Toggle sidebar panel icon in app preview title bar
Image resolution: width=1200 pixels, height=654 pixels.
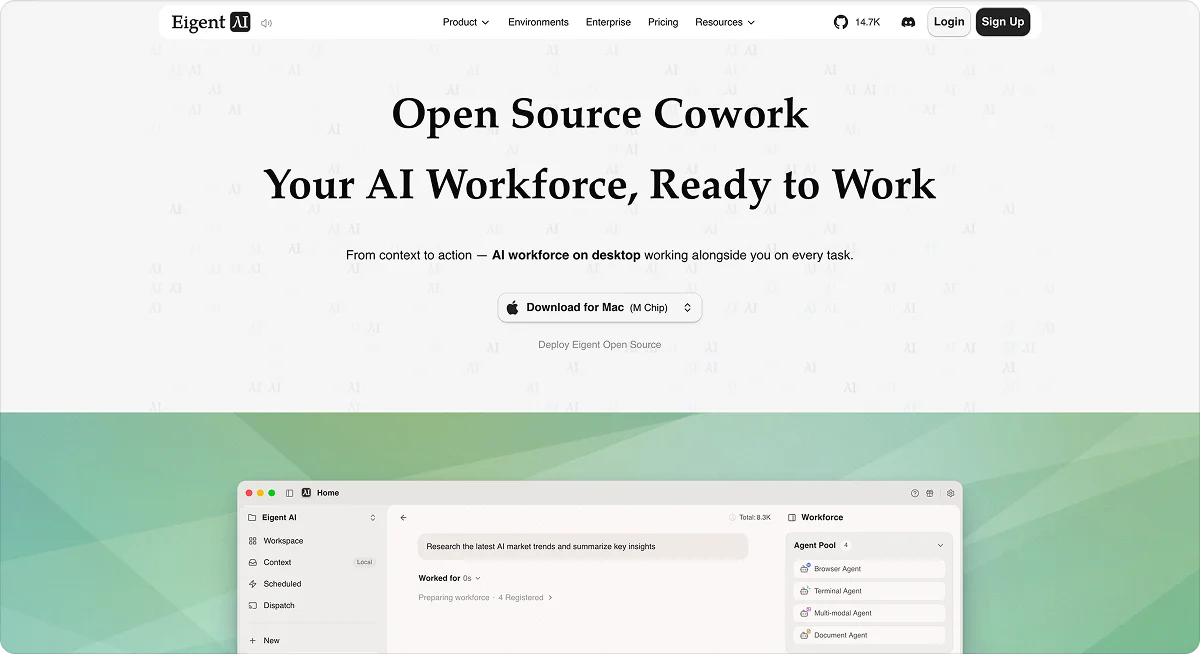290,493
